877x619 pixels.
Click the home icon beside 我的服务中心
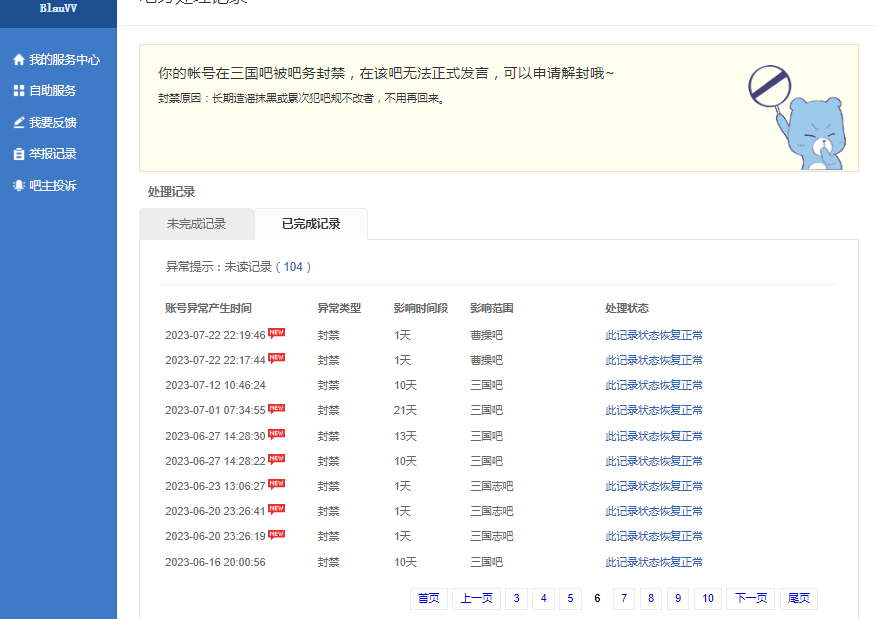click(x=18, y=60)
